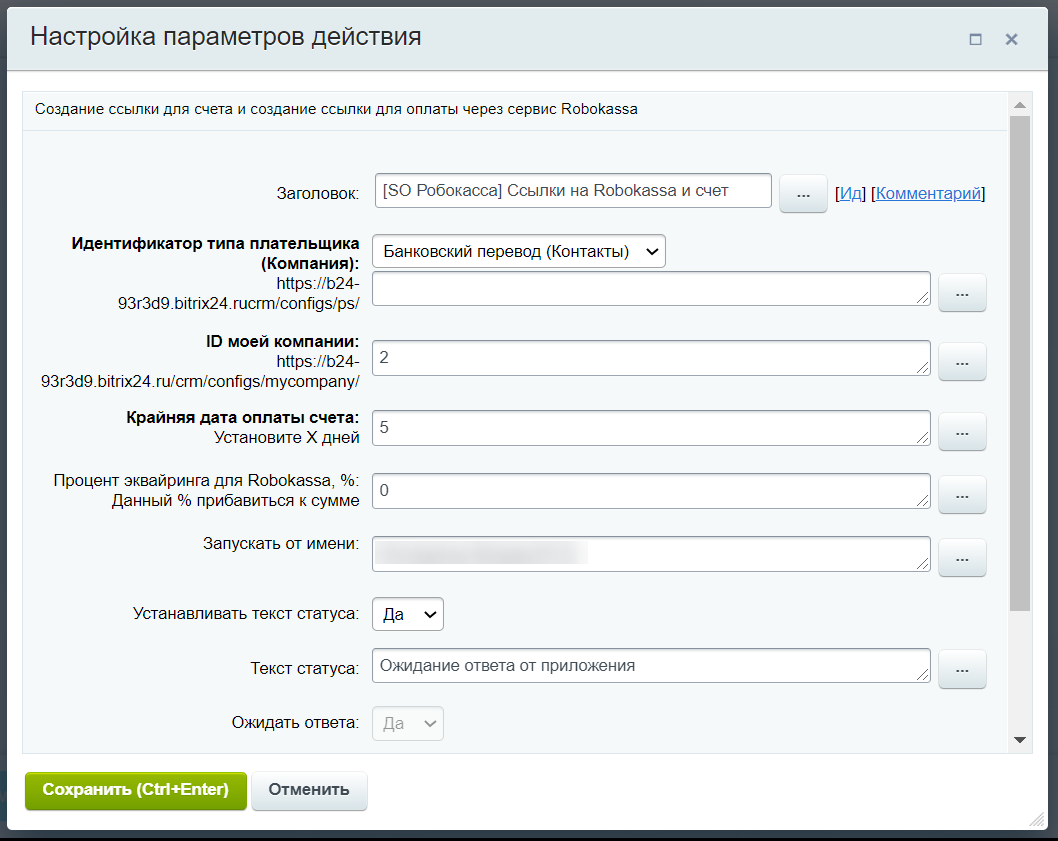This screenshot has width=1058, height=841.
Task: Open the Устанавливать текст статуса dropdown
Action: coord(407,614)
